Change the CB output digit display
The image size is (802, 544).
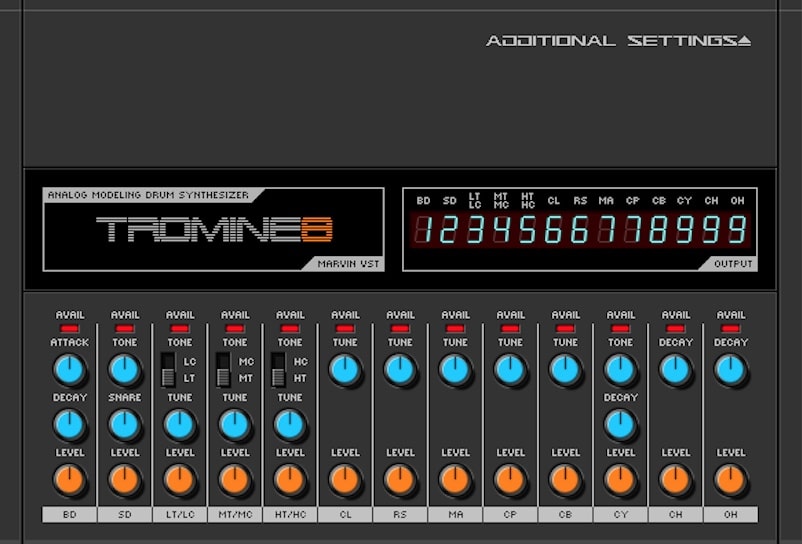[658, 229]
